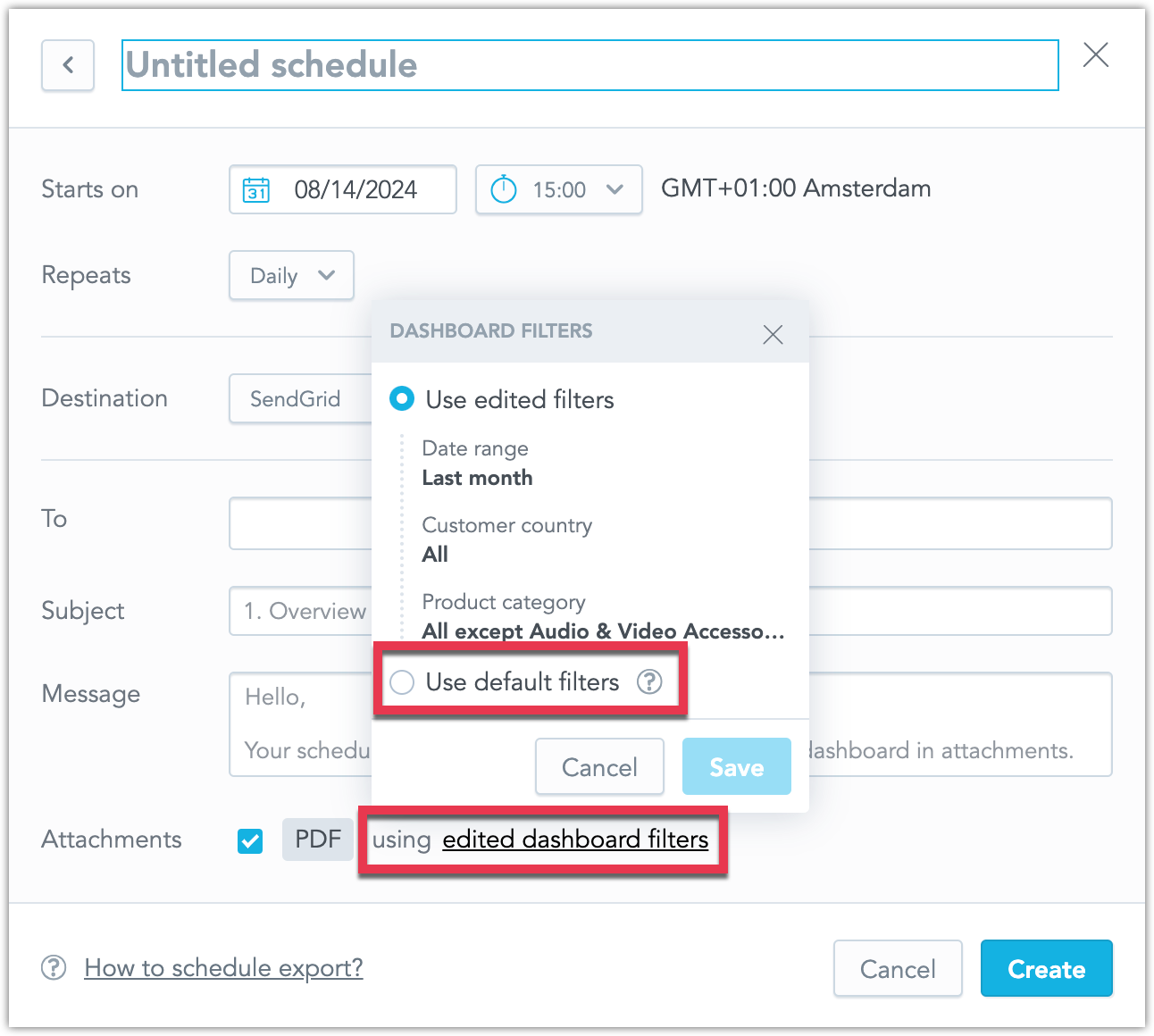Select Use edited filters radio button

[x=402, y=399]
